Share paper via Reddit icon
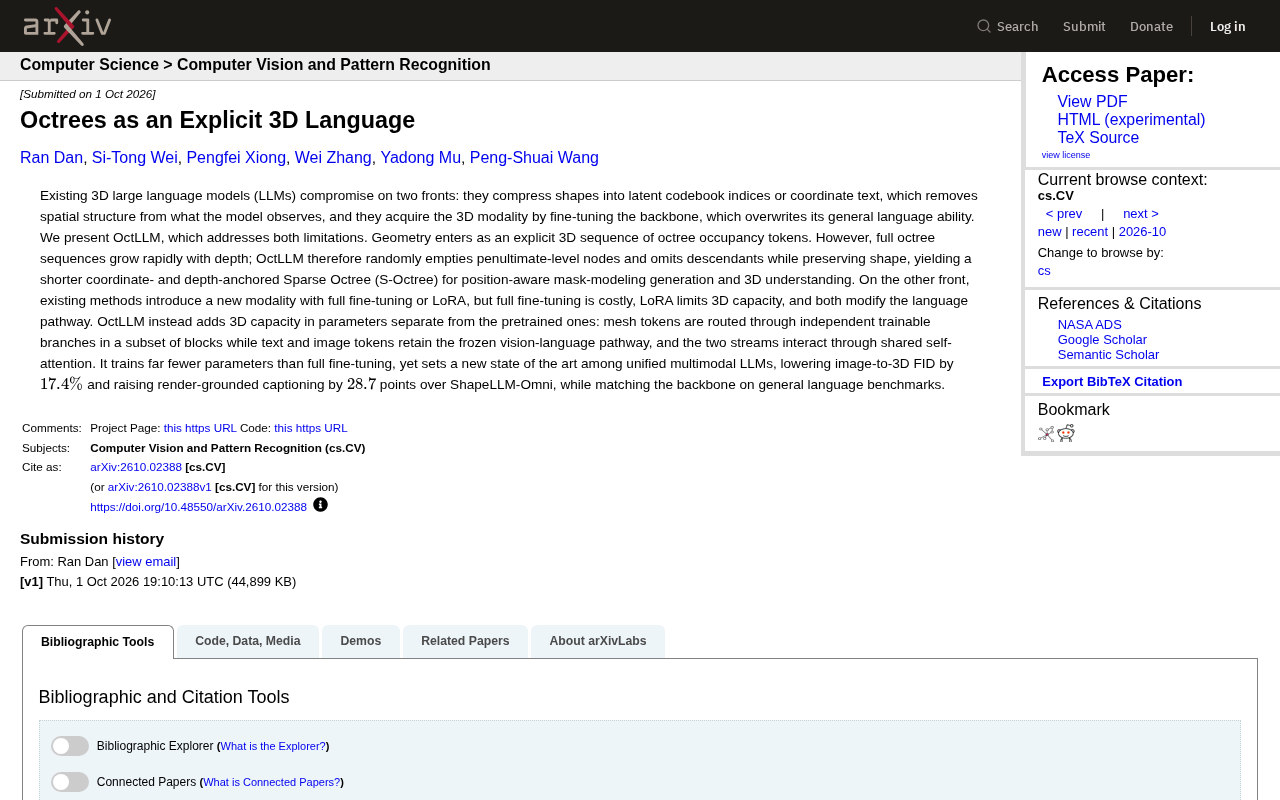The image size is (1280, 800). (x=1066, y=433)
